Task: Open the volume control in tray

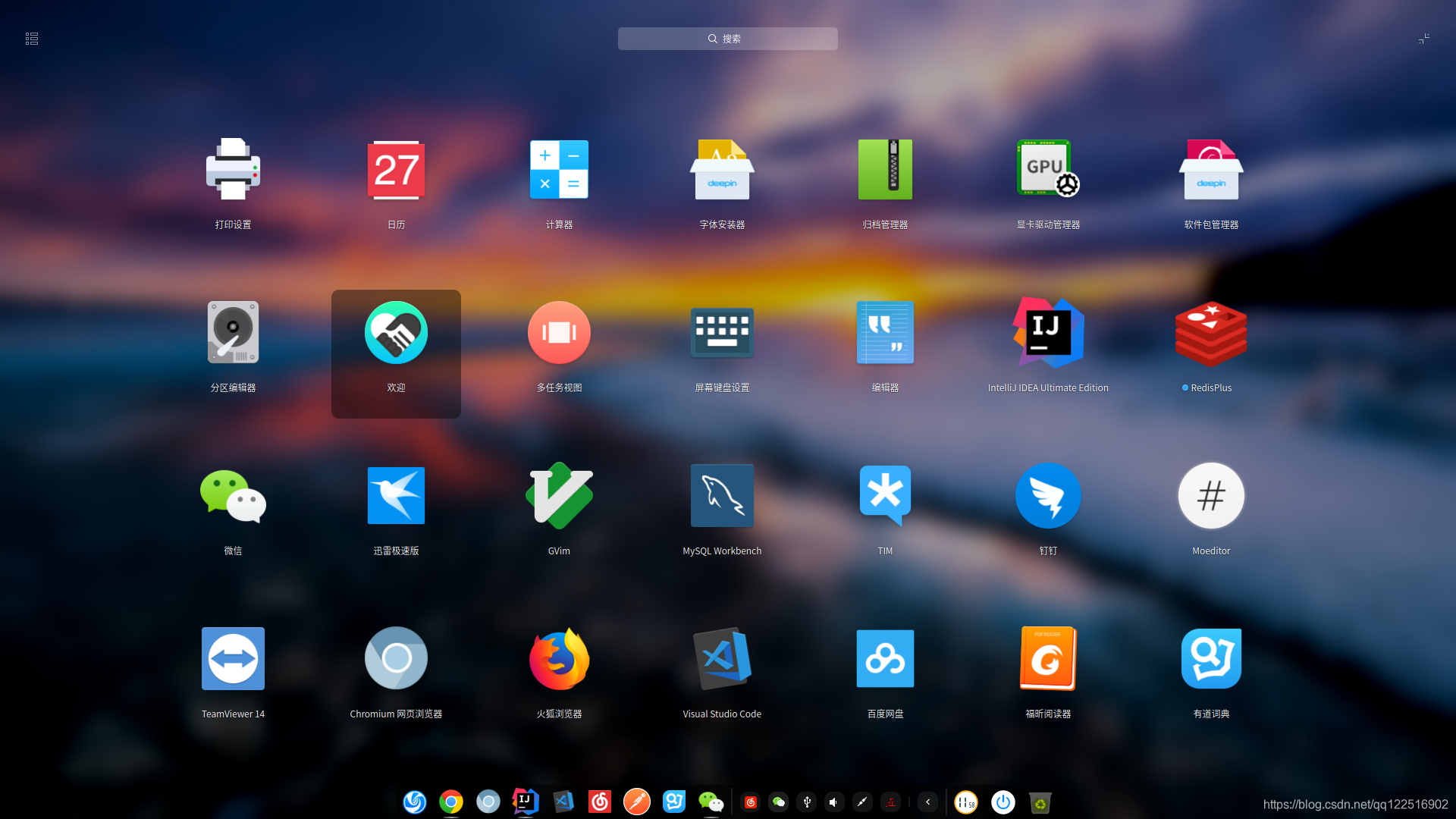Action: [x=834, y=802]
